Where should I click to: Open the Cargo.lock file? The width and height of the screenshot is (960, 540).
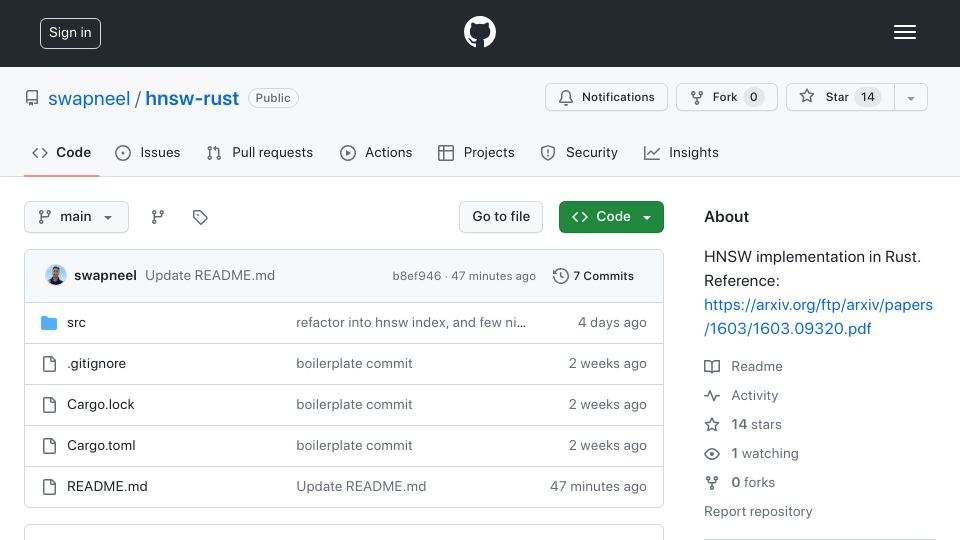coord(100,405)
